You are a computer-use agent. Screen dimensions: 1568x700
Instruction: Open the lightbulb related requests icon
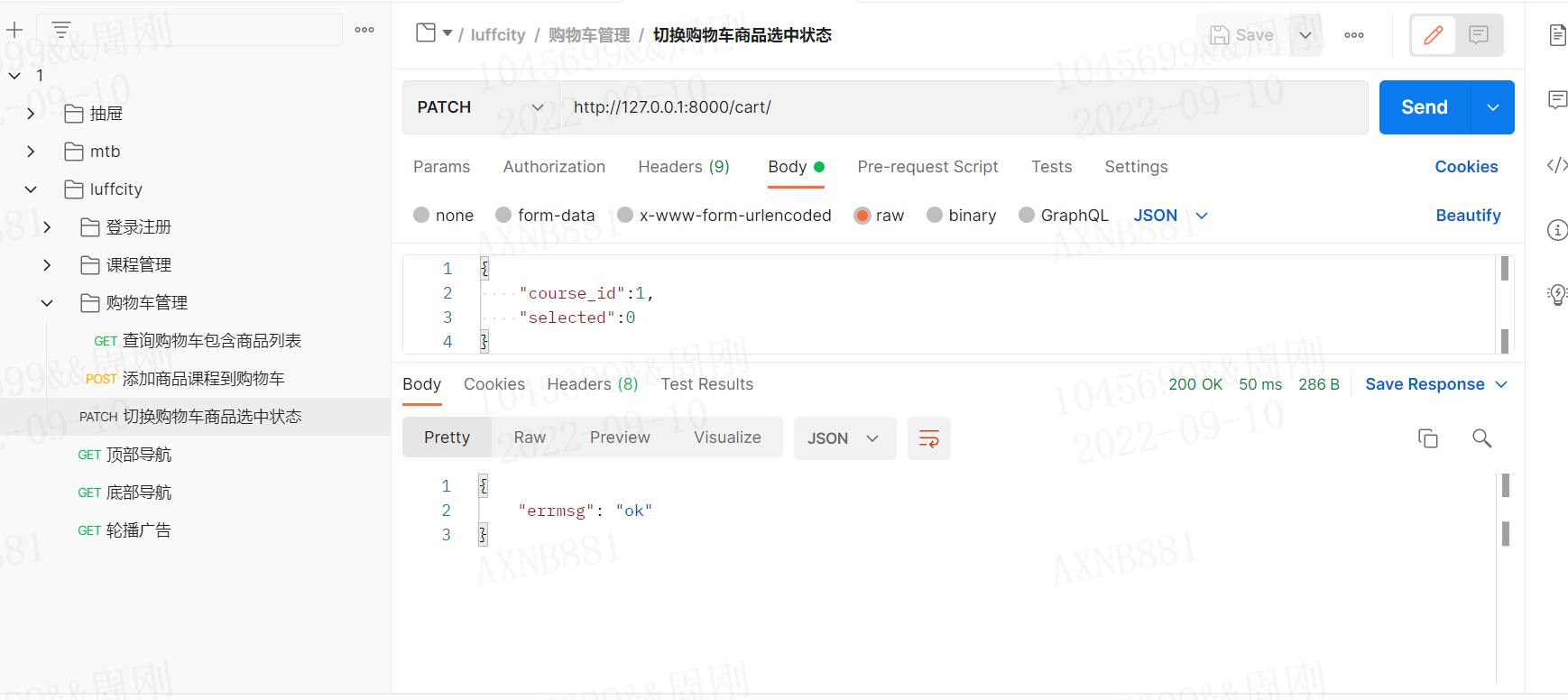click(x=1557, y=295)
